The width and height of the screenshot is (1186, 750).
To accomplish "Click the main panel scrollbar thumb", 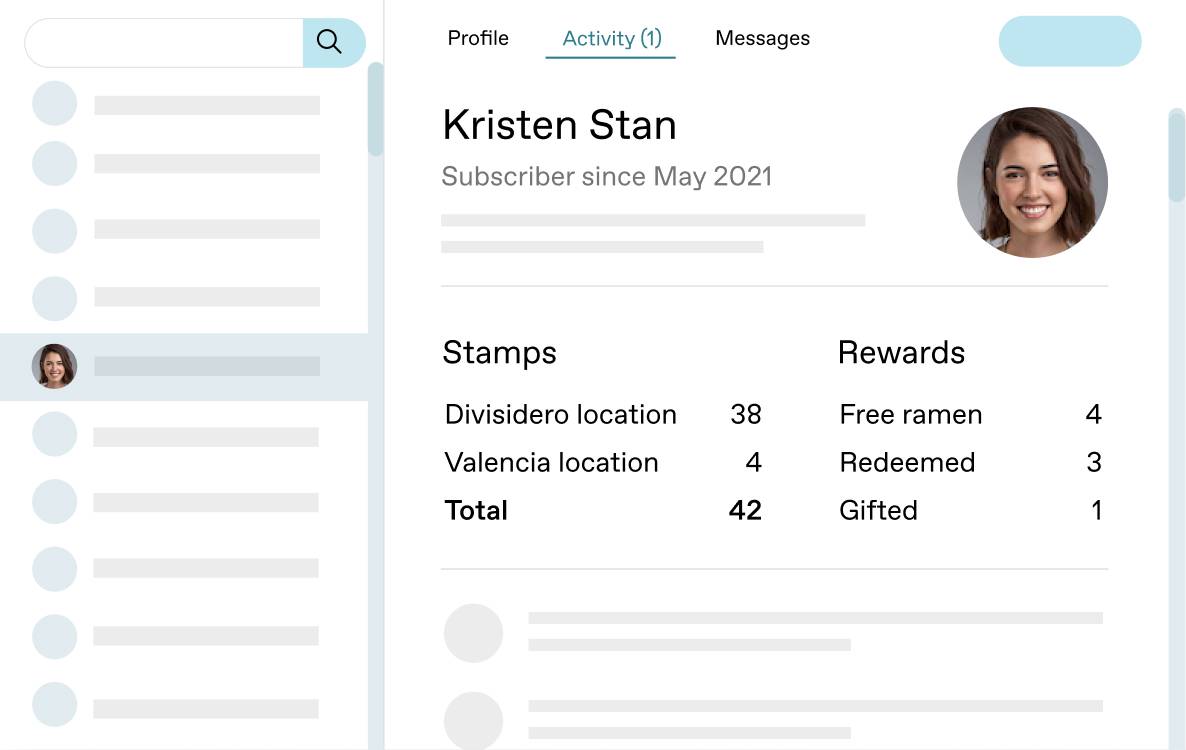I will 1177,155.
